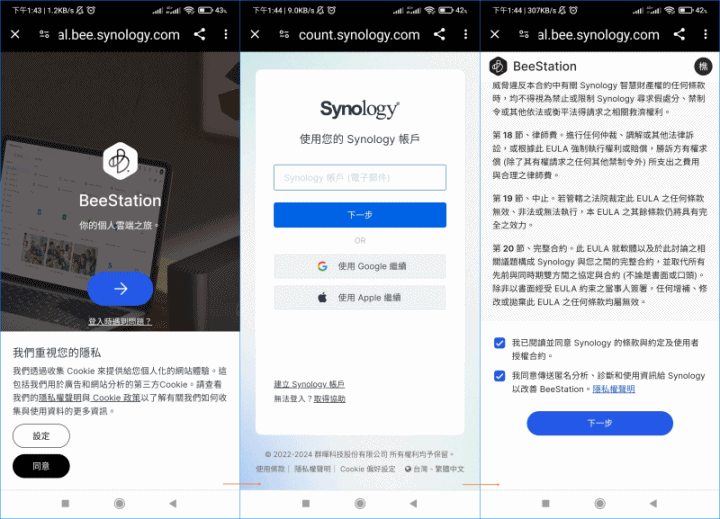Open site settings icon in left phone address bar
This screenshot has height=519, width=720.
[44, 34]
